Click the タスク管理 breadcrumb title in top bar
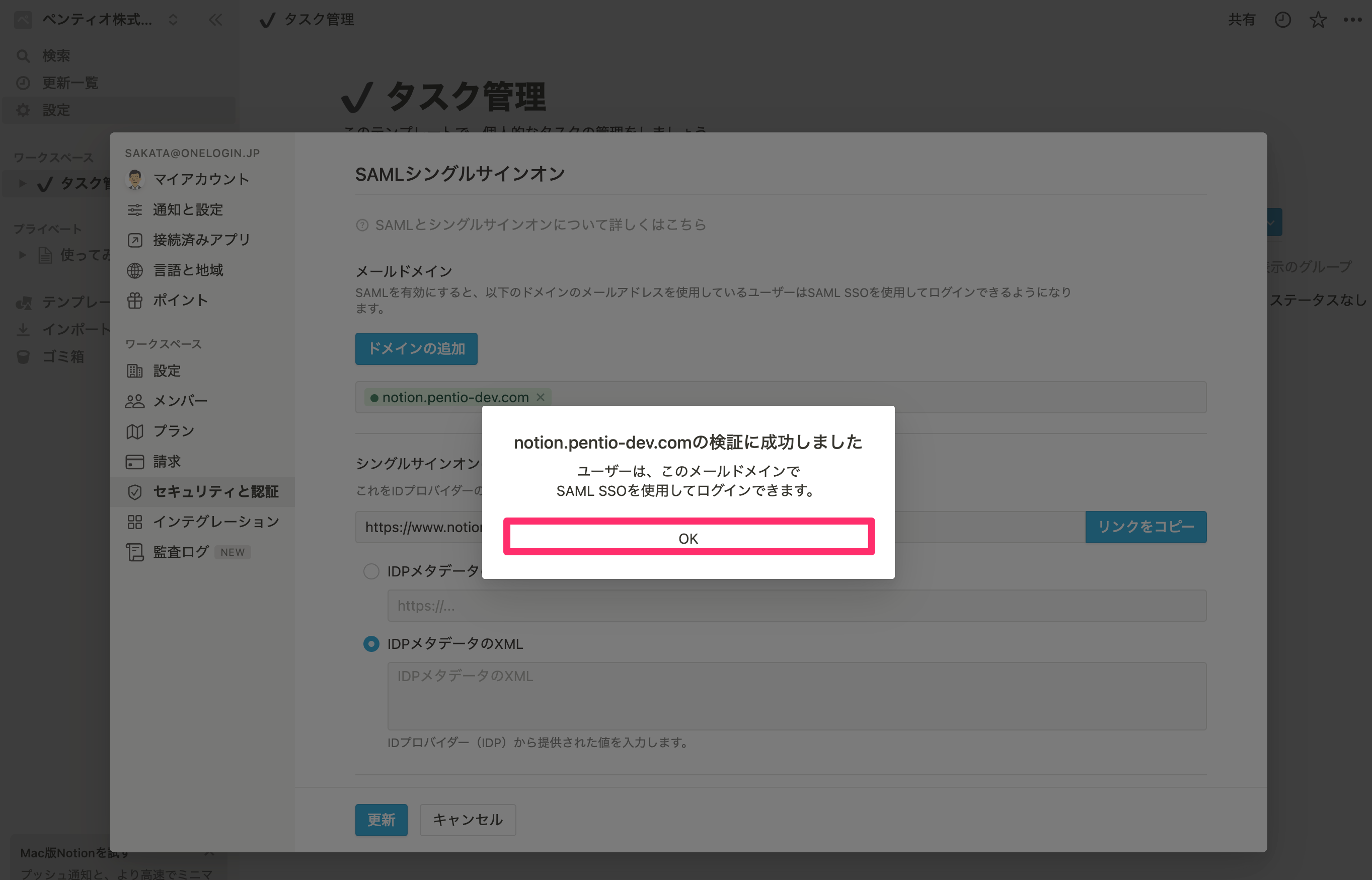 tap(319, 20)
